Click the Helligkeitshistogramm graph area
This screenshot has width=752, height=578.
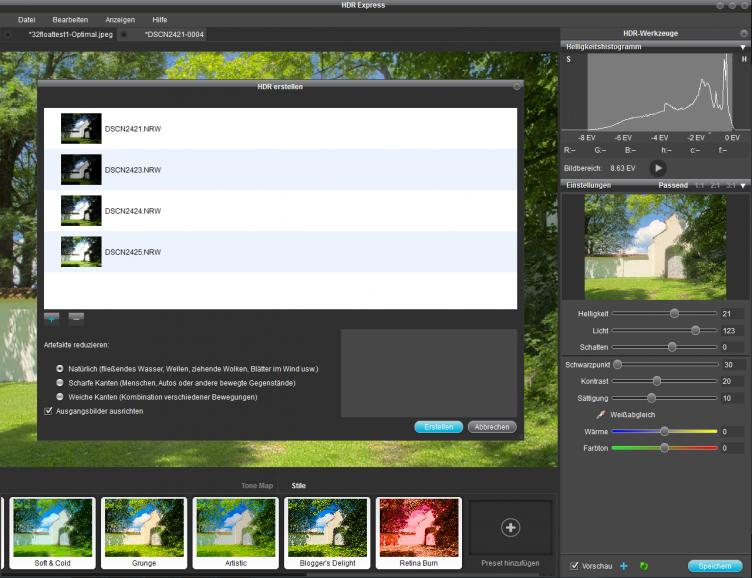661,92
